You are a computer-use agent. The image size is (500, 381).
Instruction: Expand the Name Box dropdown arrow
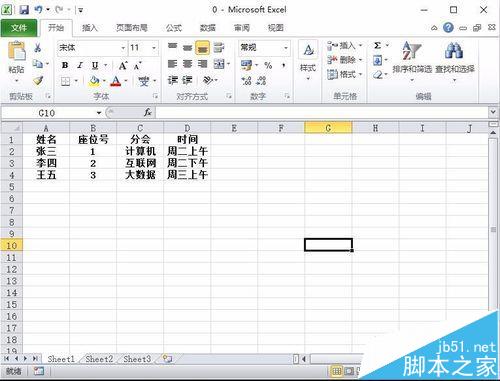(x=99, y=113)
